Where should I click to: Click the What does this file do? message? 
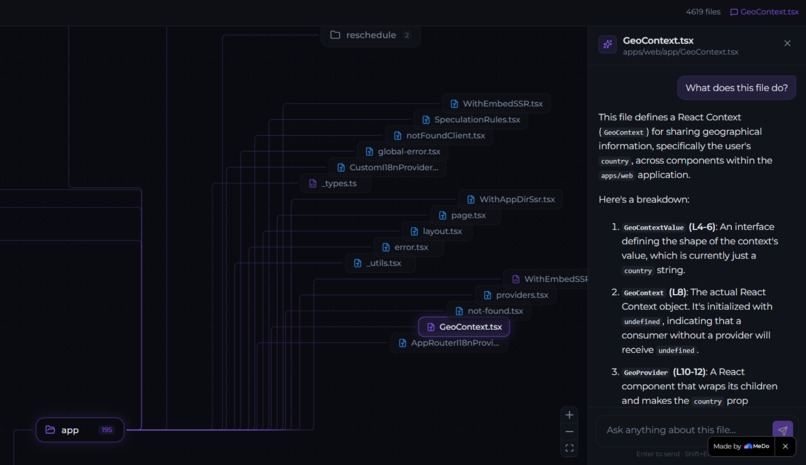[736, 88]
